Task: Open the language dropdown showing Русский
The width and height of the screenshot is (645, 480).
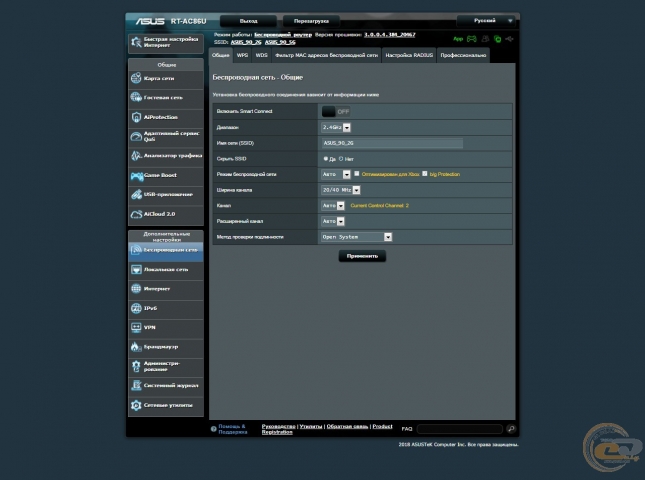Action: [485, 21]
